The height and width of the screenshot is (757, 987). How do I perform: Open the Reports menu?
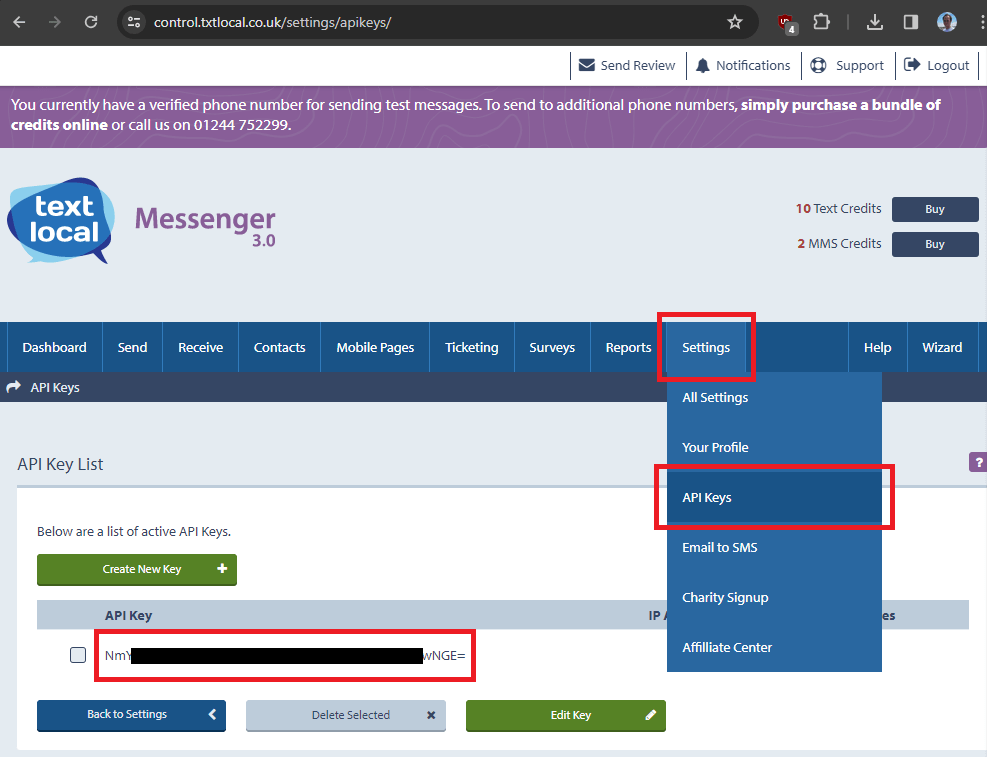click(x=628, y=347)
